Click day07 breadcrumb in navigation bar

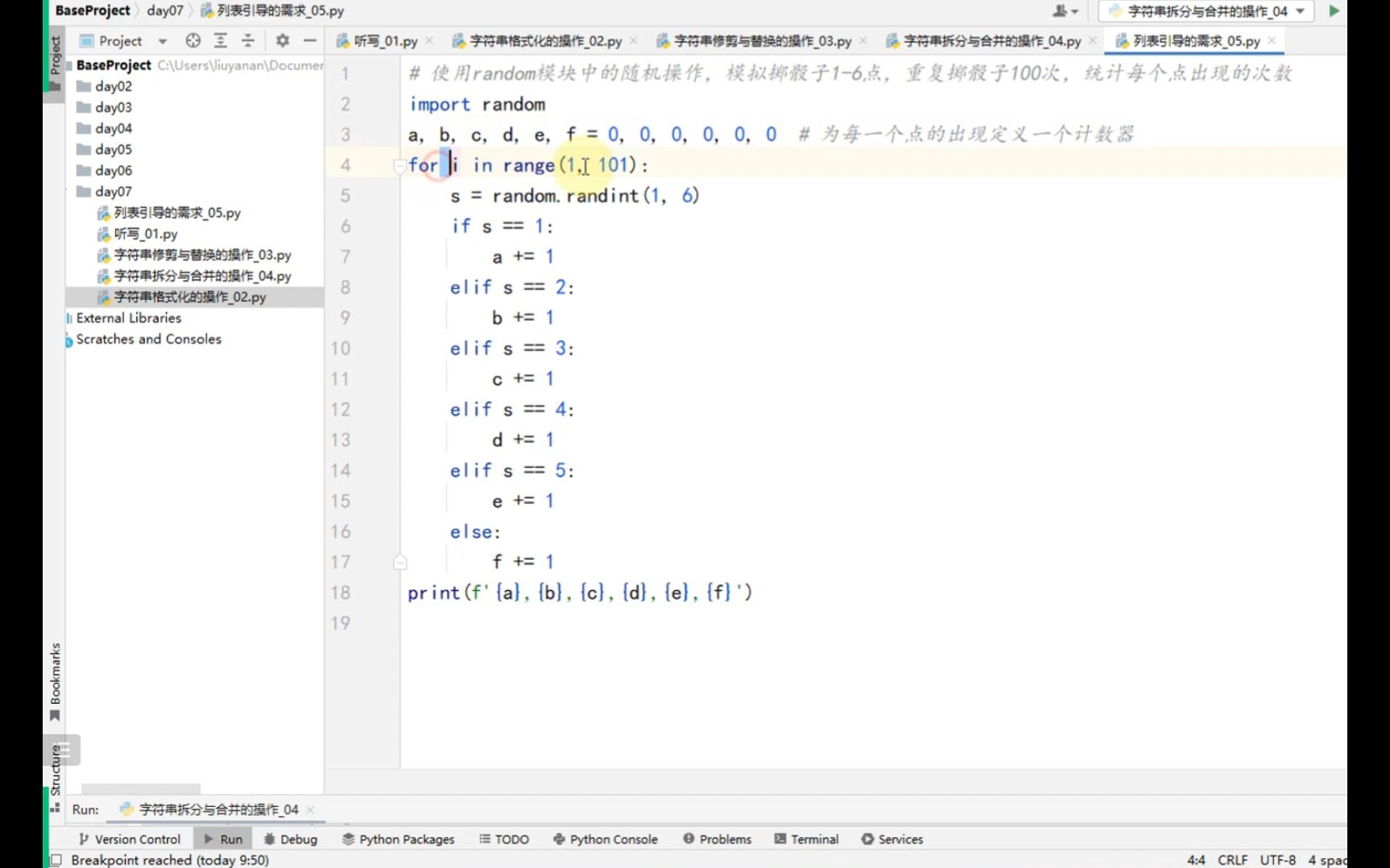coord(165,10)
